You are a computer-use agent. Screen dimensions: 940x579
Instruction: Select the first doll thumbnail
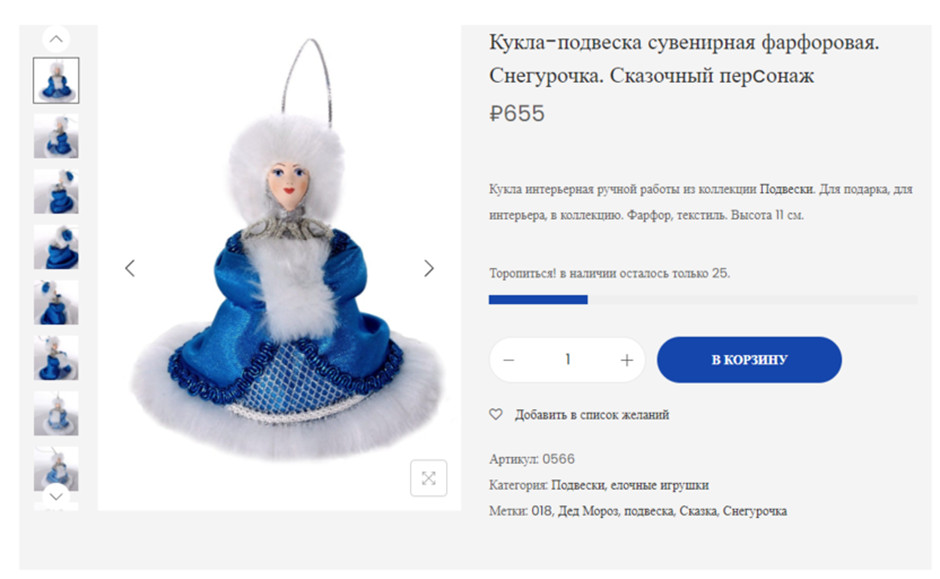(x=56, y=80)
